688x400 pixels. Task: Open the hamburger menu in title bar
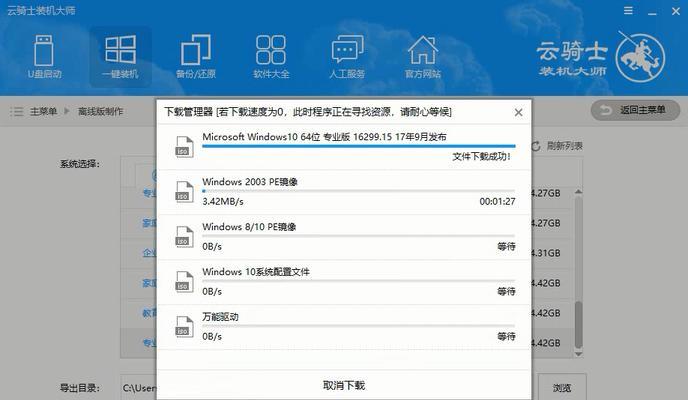628,11
